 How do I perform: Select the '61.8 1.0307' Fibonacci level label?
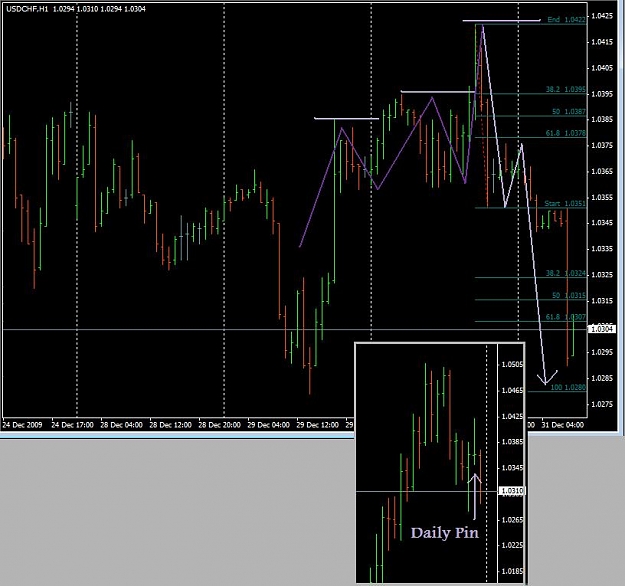(x=565, y=317)
